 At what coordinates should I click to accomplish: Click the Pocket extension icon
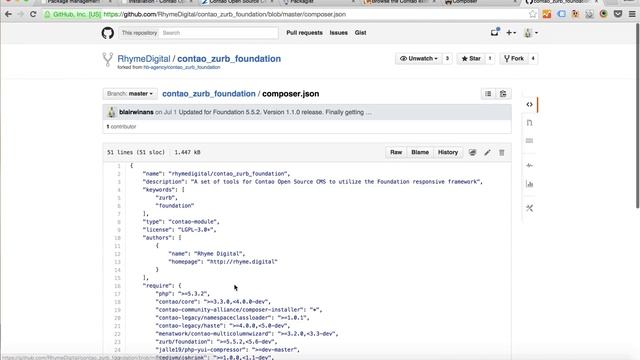click(618, 14)
